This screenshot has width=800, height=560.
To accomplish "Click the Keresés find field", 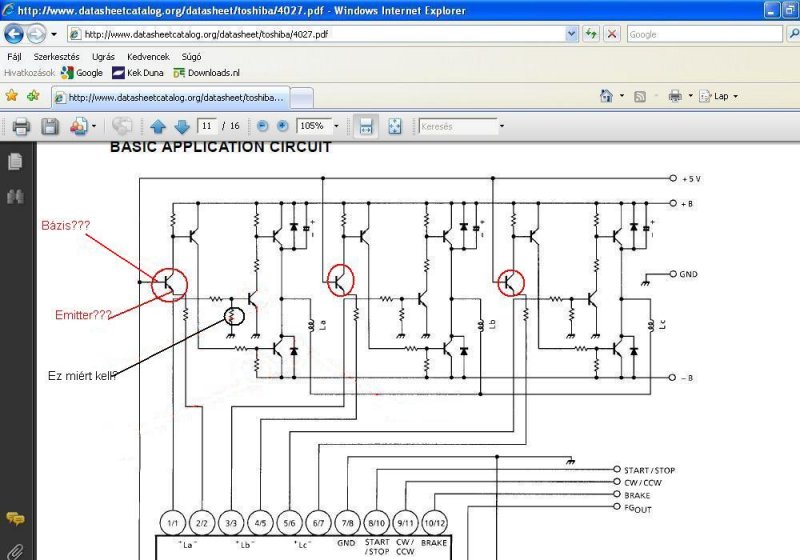I will 458,126.
